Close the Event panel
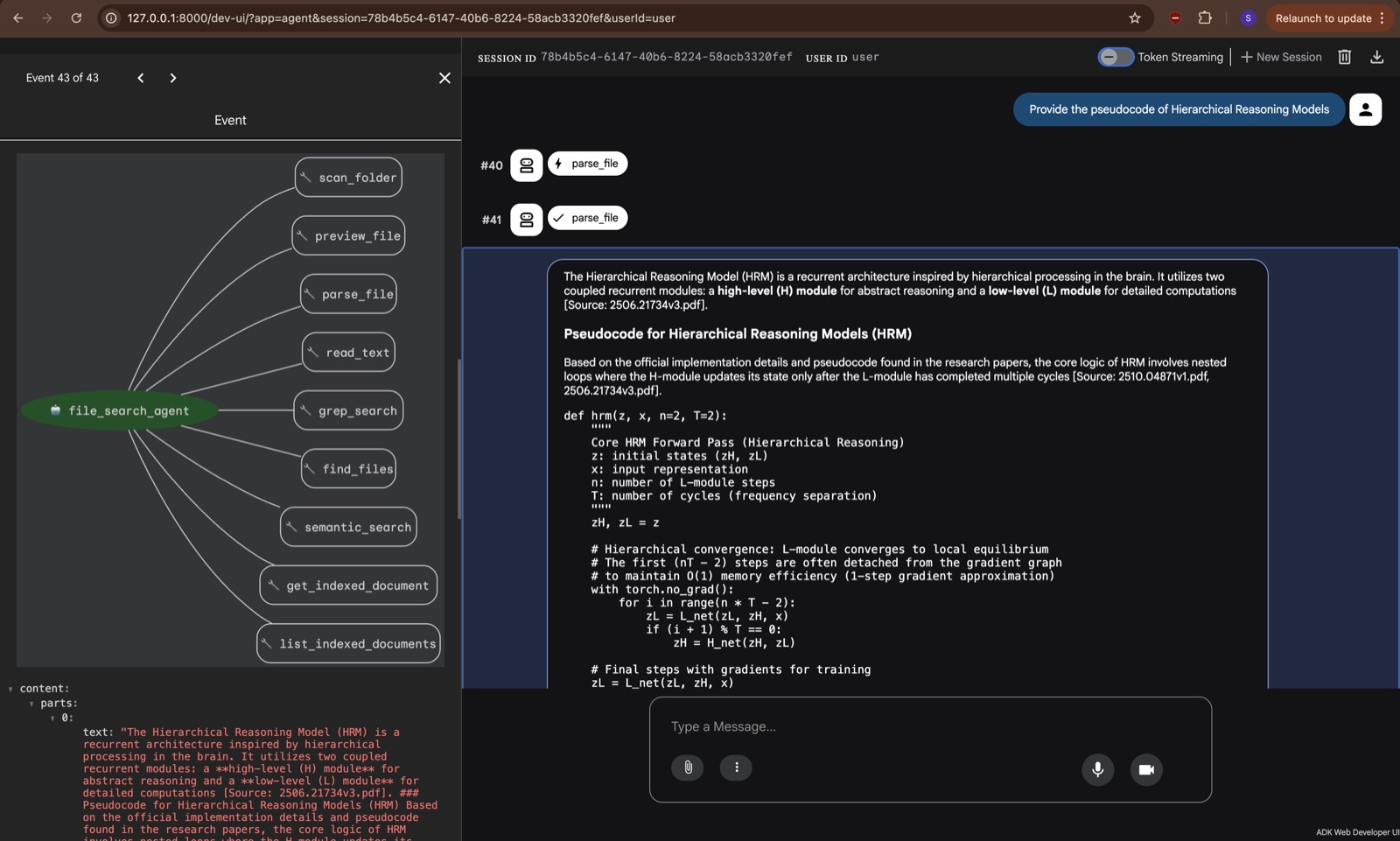Image resolution: width=1400 pixels, height=841 pixels. click(444, 78)
